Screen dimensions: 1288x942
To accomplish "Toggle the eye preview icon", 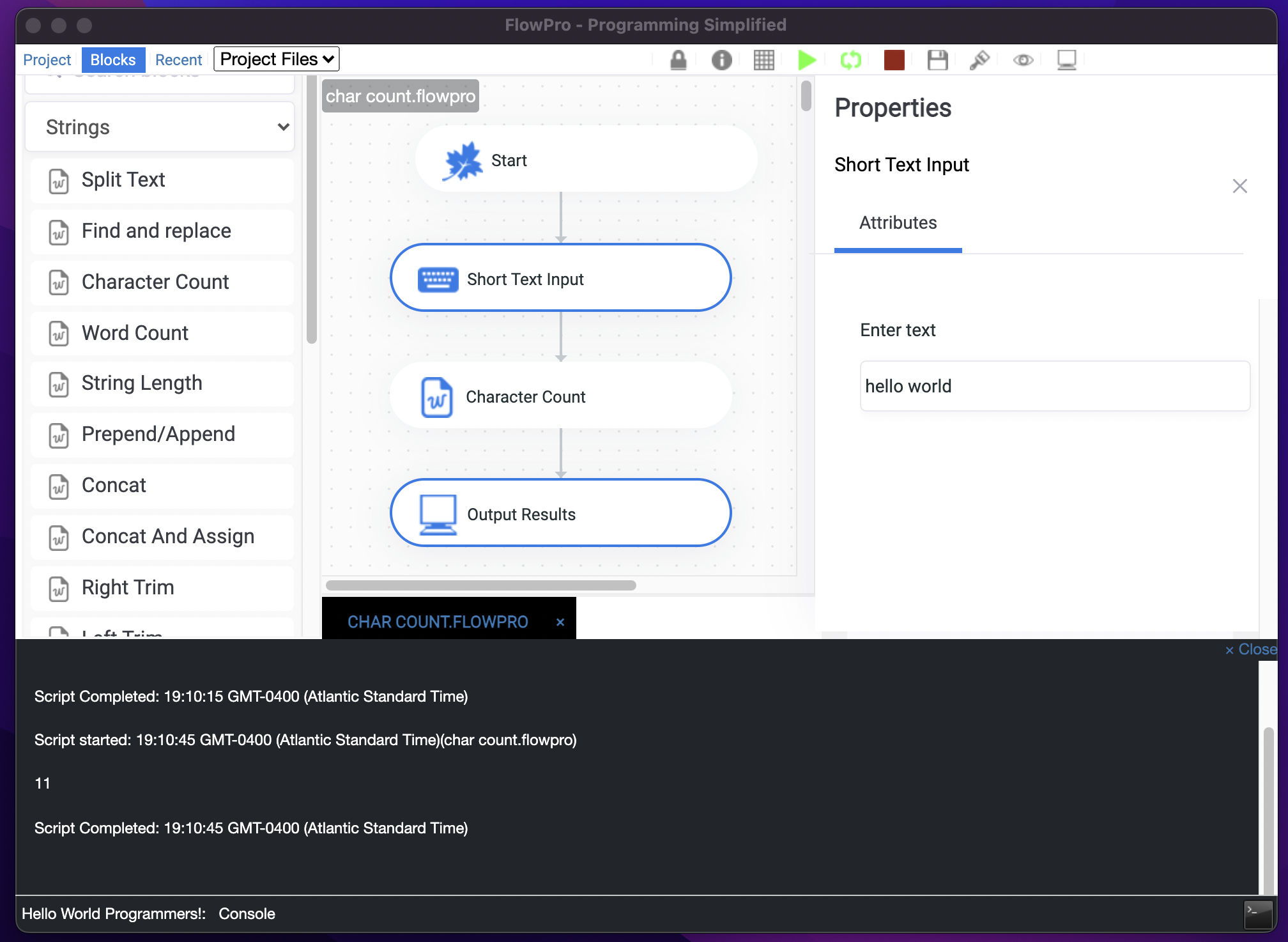I will (x=1023, y=60).
